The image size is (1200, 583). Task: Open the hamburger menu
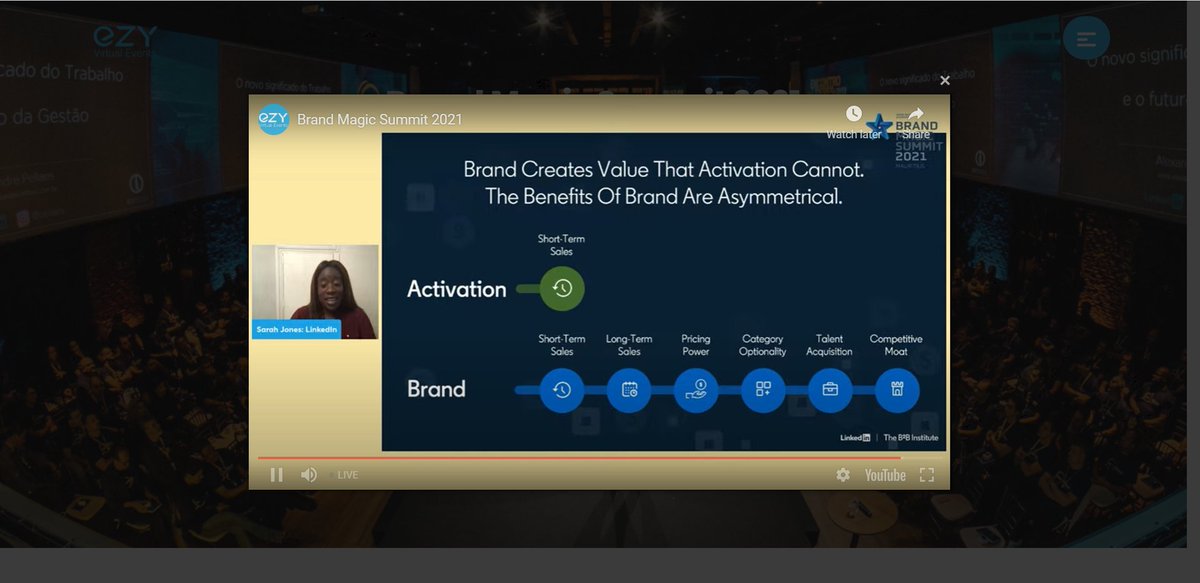1086,39
